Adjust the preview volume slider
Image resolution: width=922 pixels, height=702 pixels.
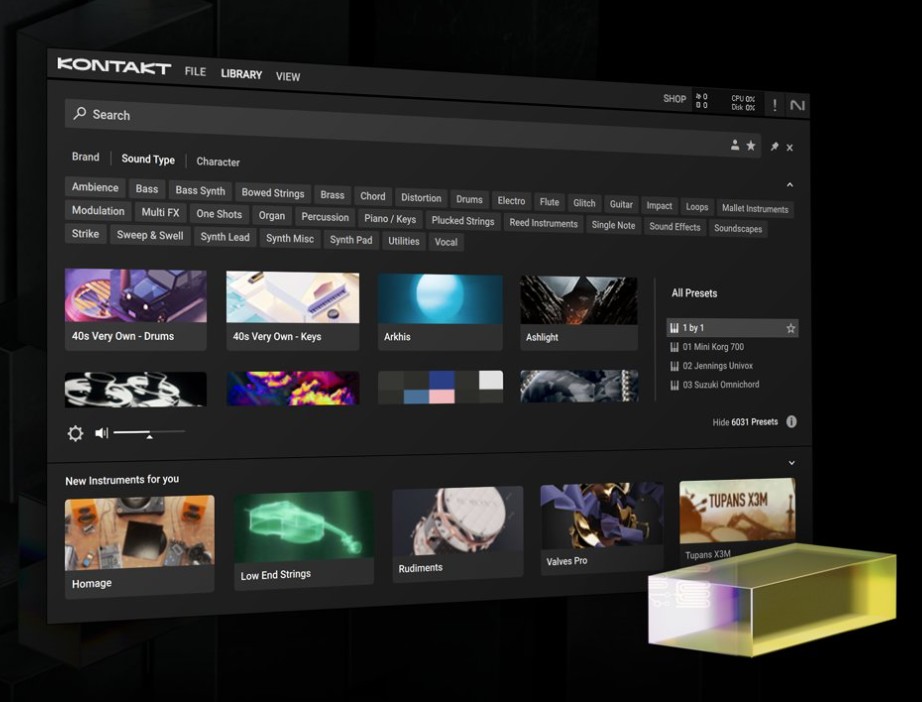click(x=149, y=433)
